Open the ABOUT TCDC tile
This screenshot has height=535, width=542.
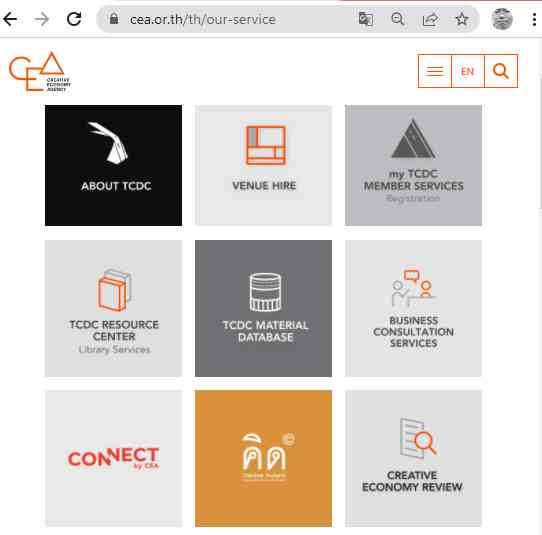(113, 166)
